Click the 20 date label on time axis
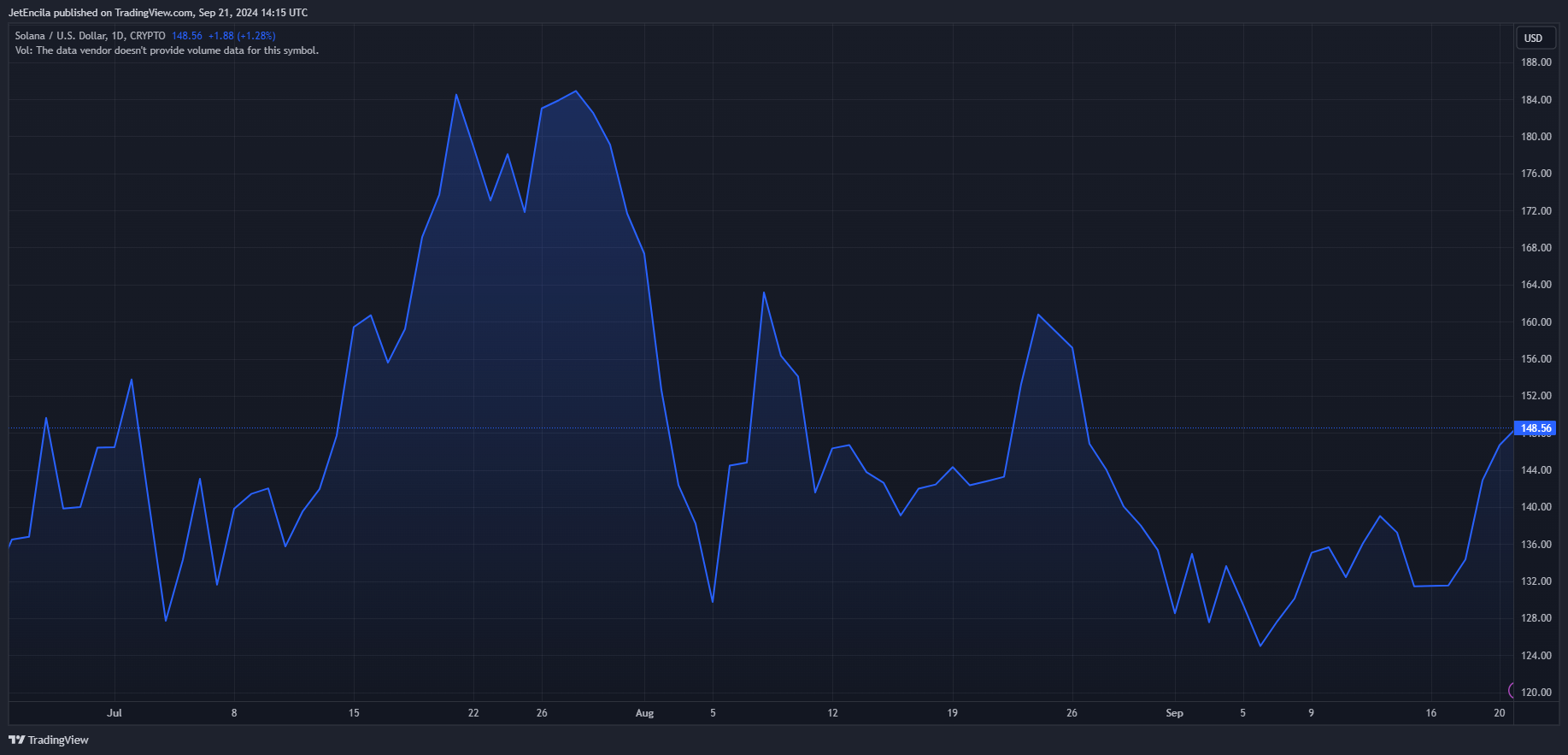The image size is (1568, 755). (1500, 713)
